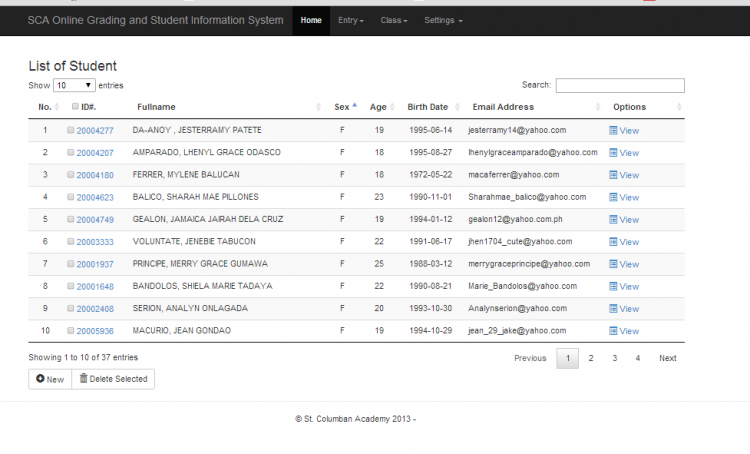
Task: Sort by the Sex column arrow
Action: tap(354, 106)
